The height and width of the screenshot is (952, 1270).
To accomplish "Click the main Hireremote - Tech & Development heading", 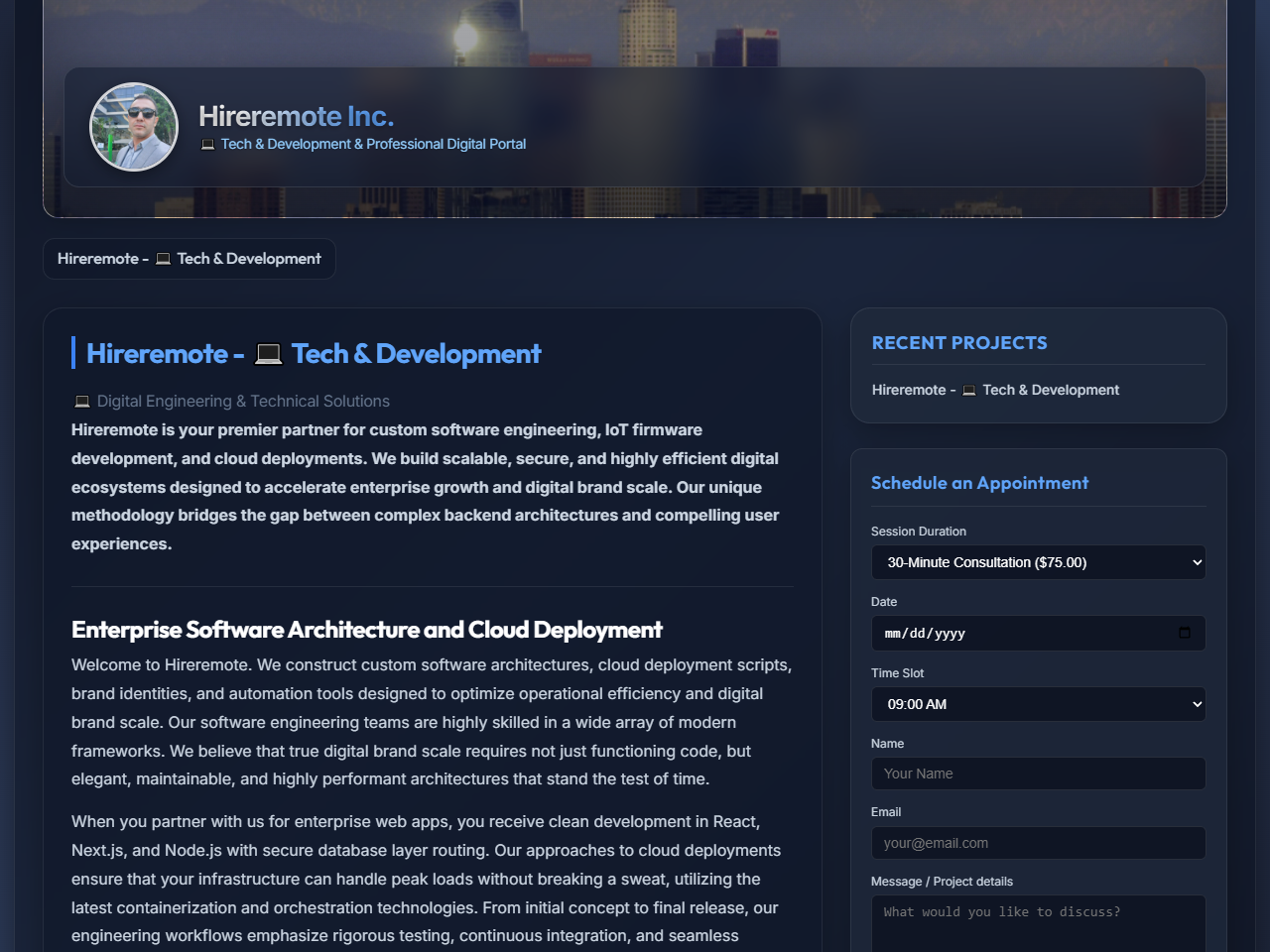I will (x=314, y=353).
